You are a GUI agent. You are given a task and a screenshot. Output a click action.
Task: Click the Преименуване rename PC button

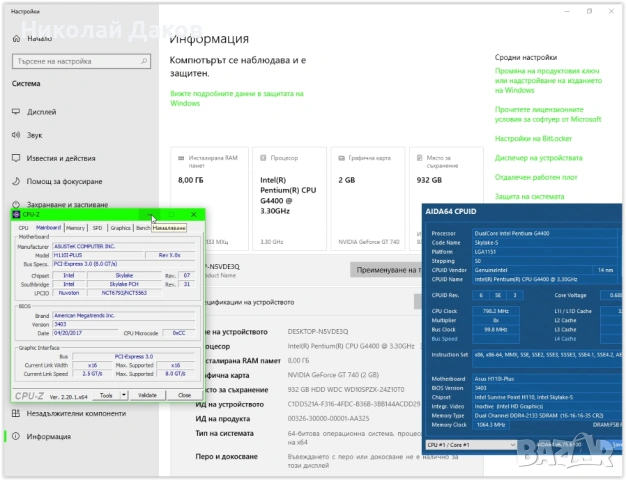386,270
